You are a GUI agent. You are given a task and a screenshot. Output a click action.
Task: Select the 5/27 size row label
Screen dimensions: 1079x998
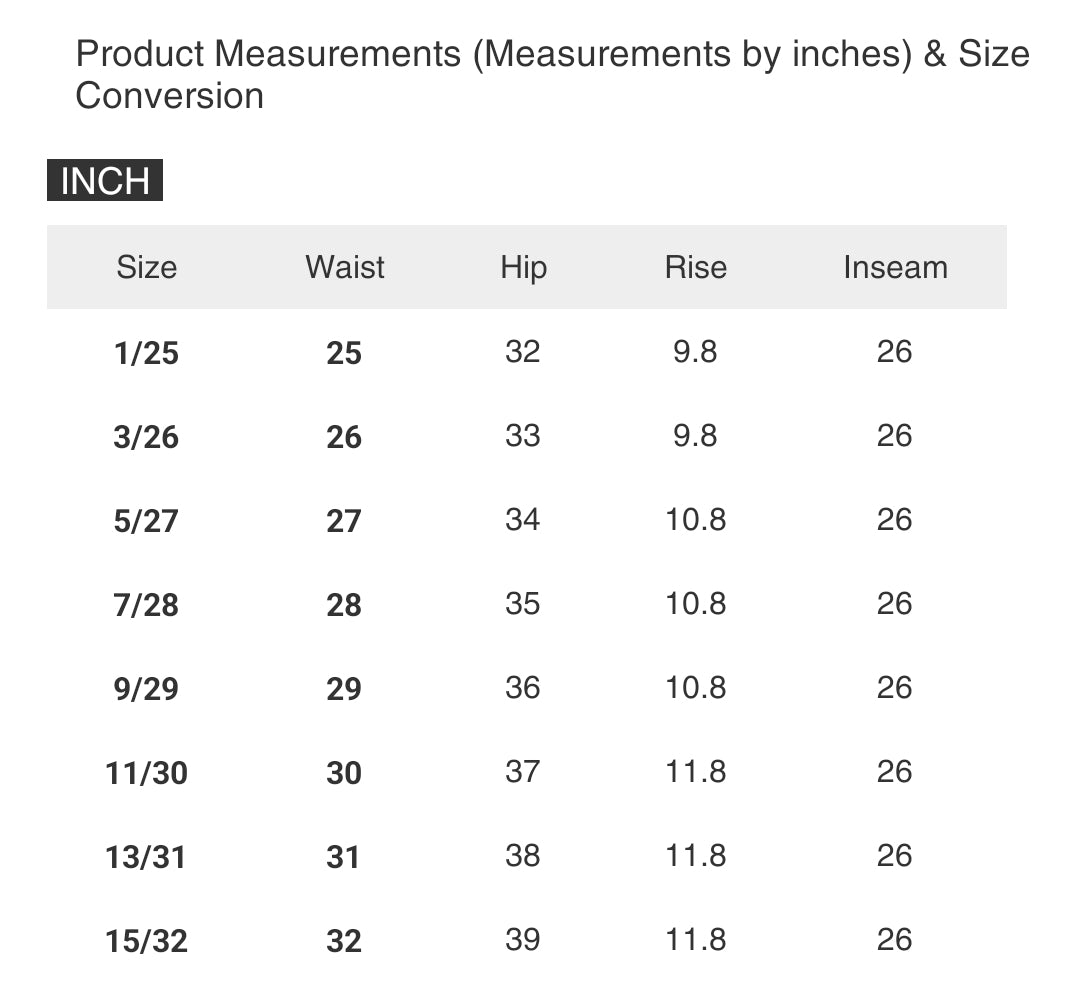(146, 521)
